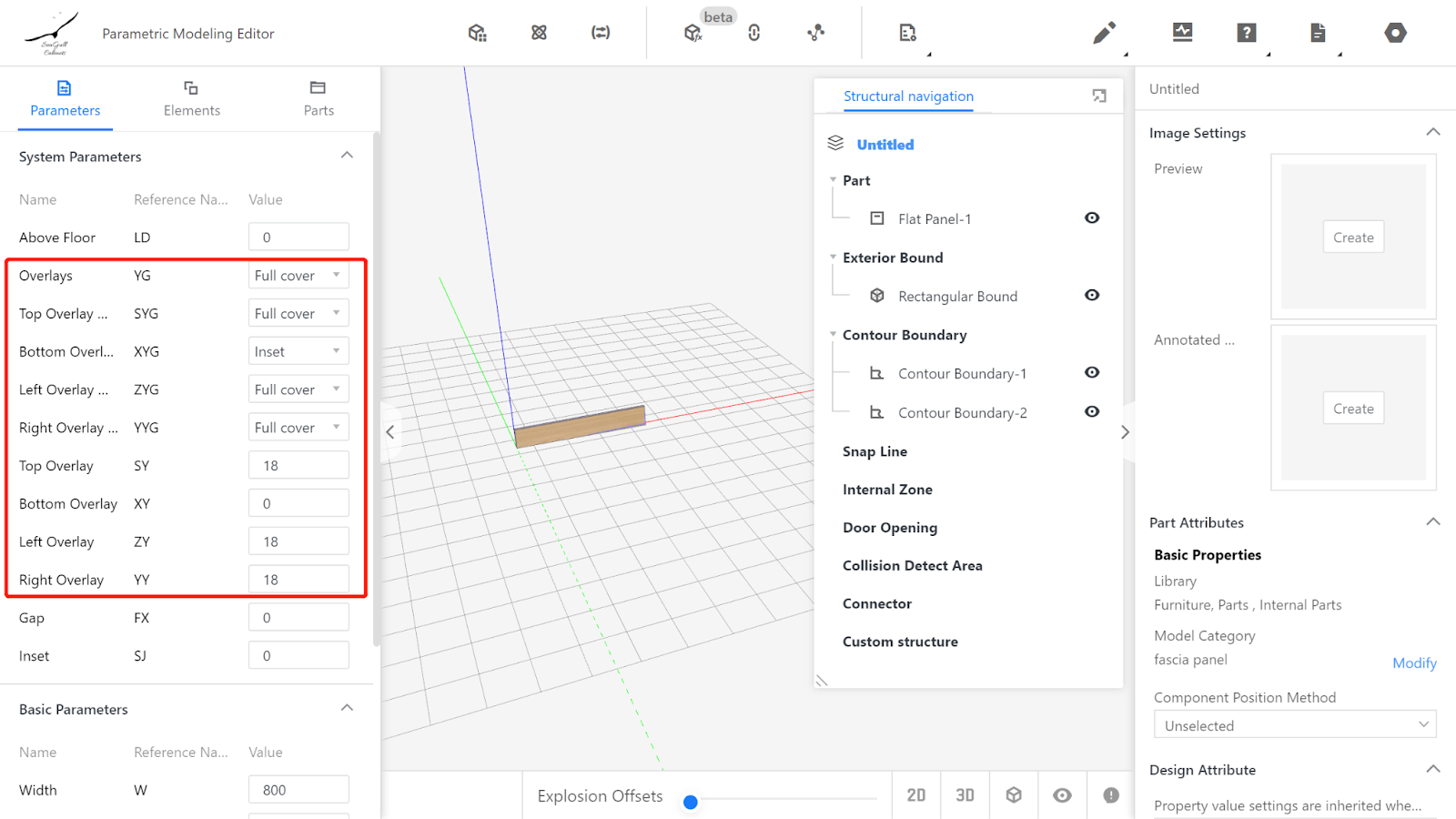
Task: Open the Parts tab
Action: [x=318, y=98]
